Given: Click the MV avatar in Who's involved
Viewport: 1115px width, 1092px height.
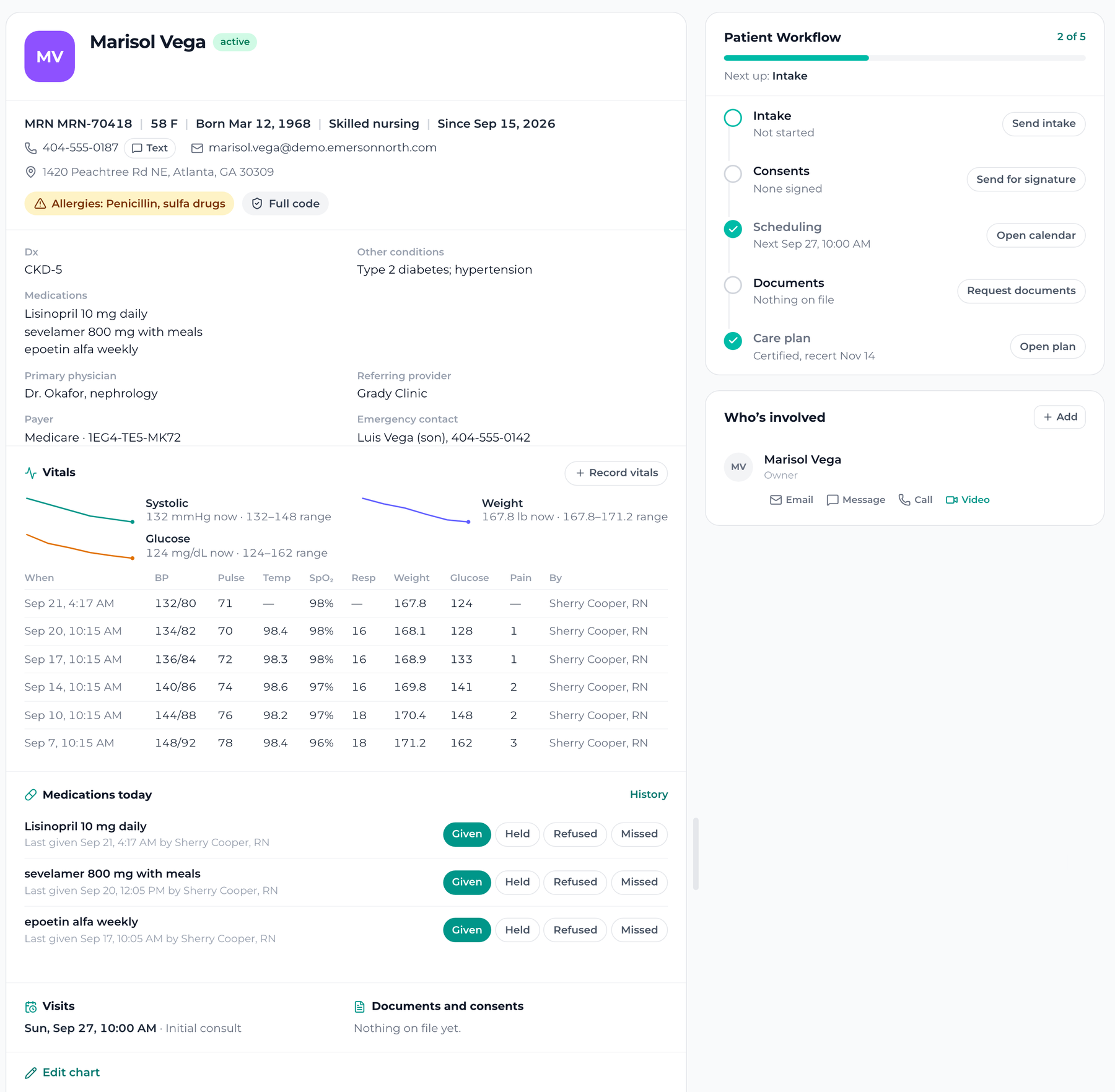Looking at the screenshot, I should tap(738, 467).
